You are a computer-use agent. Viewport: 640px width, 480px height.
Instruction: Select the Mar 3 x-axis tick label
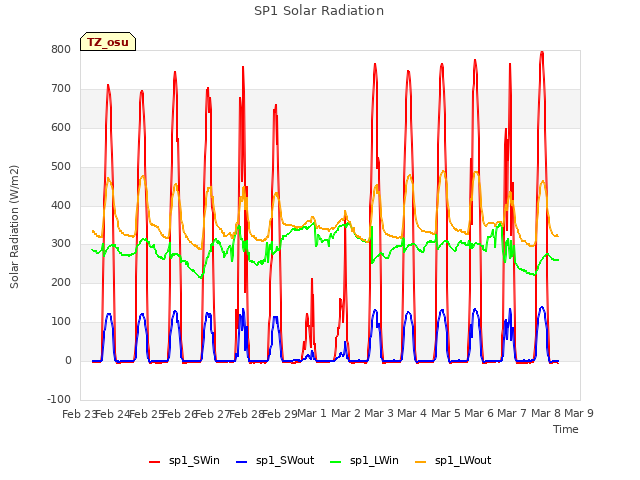379,414
